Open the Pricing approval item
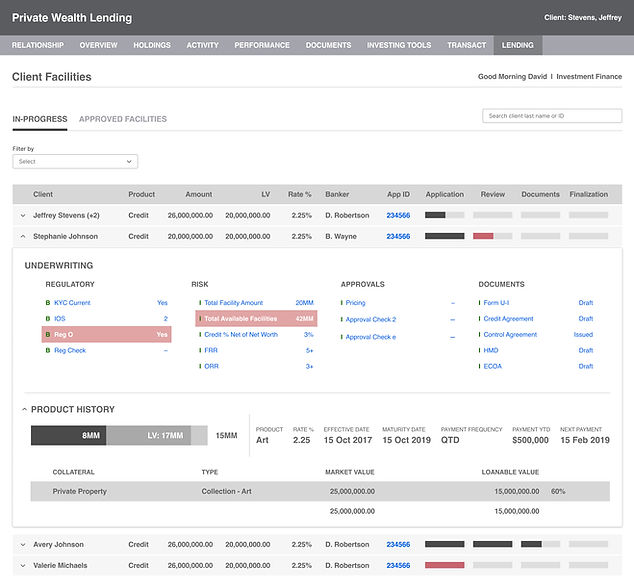This screenshot has height=586, width=634. [x=355, y=303]
